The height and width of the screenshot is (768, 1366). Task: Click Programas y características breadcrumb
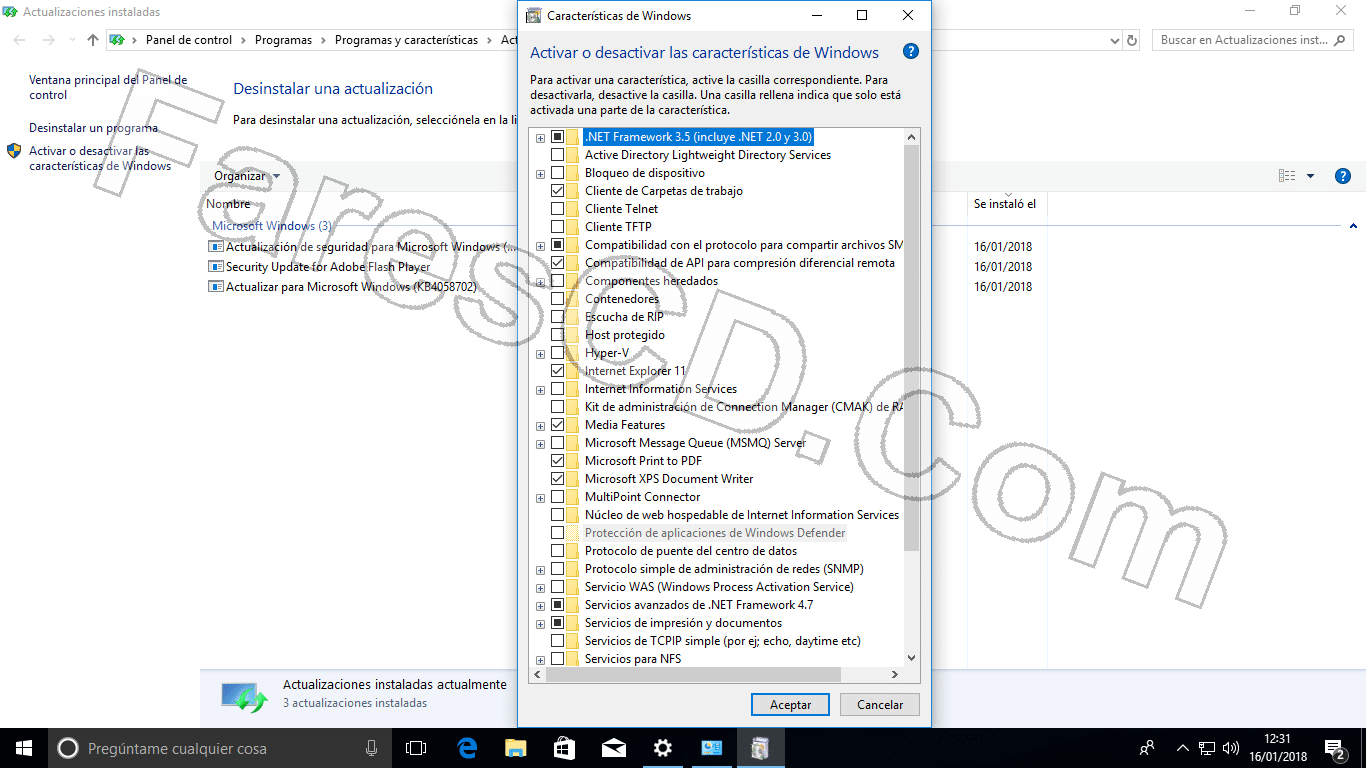[406, 40]
